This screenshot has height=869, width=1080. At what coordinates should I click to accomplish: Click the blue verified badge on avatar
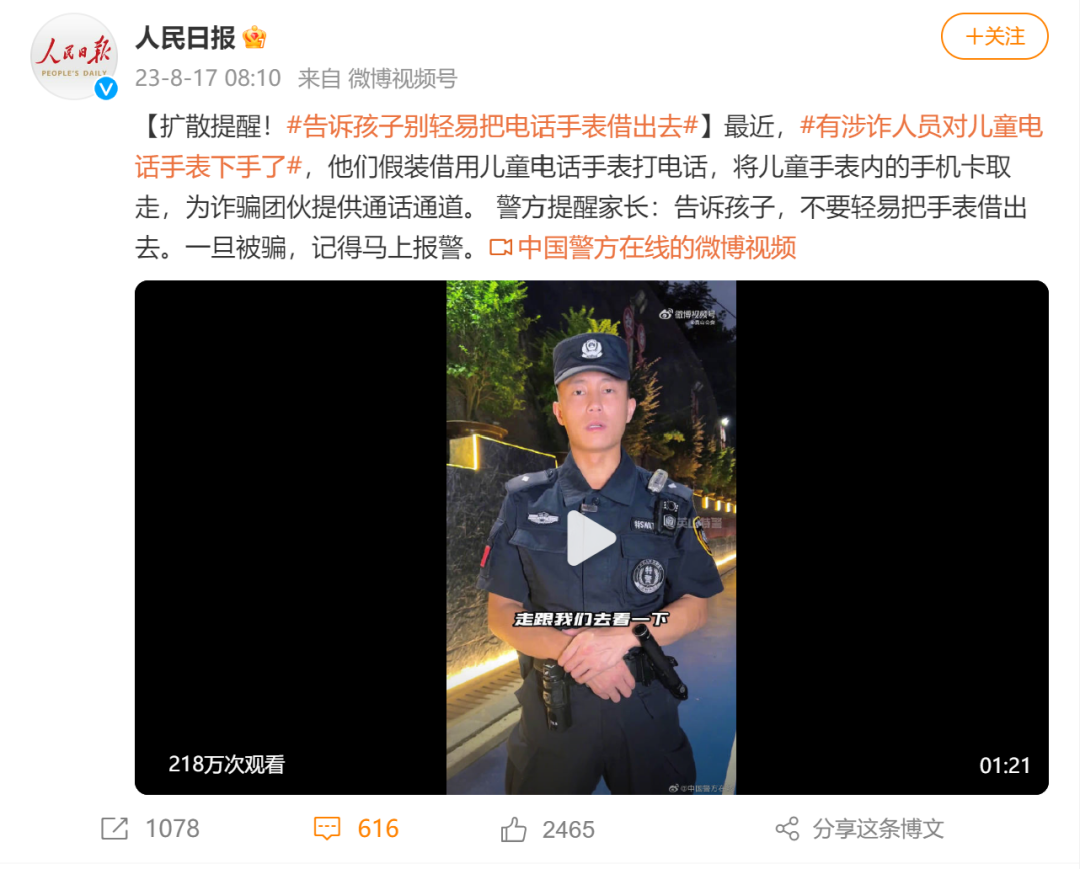[106, 88]
